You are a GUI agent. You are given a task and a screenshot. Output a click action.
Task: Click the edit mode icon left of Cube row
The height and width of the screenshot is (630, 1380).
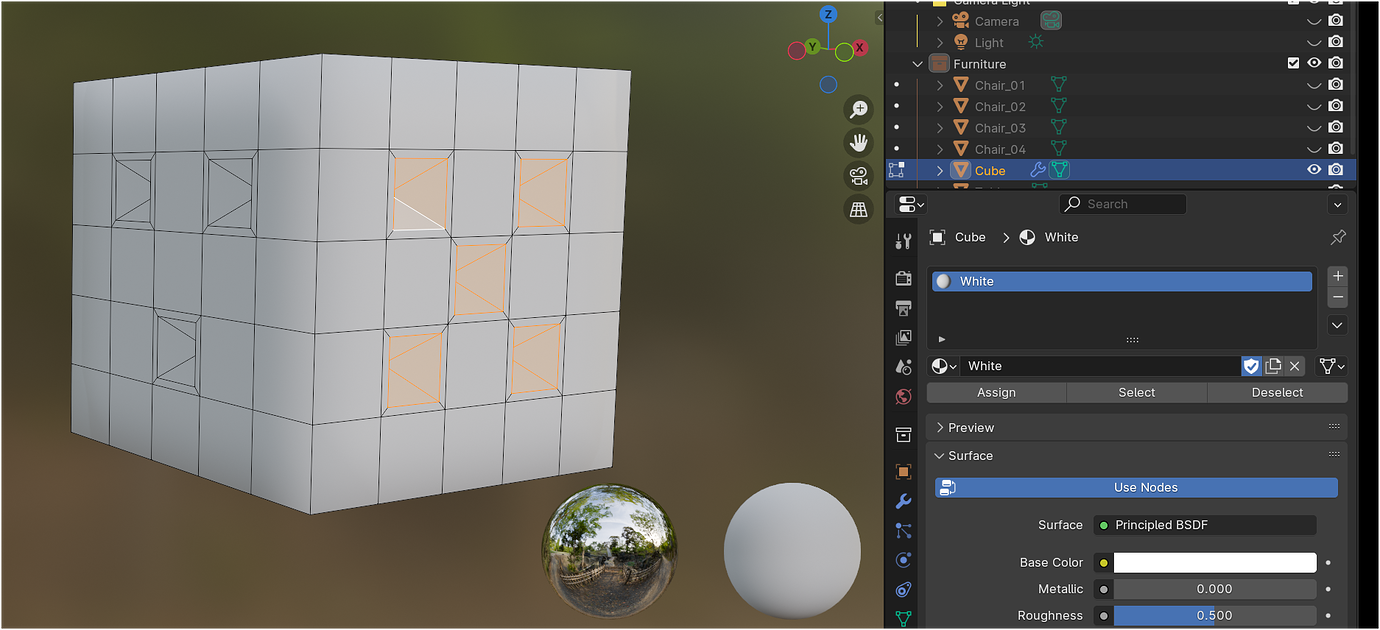pos(896,170)
